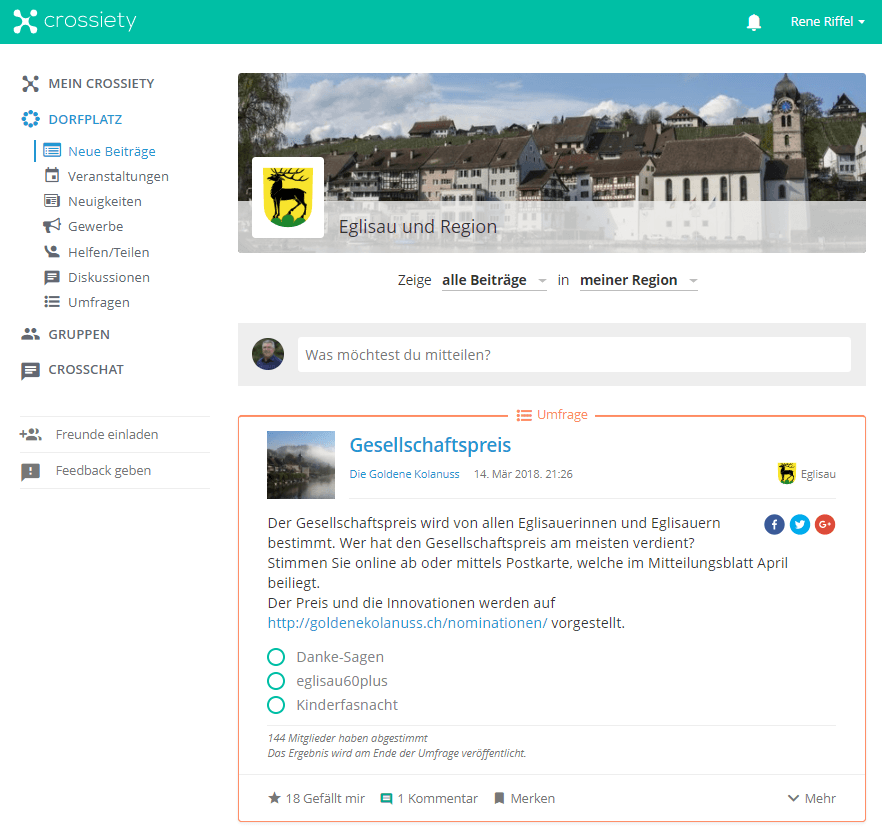Open GRUPPEN section

(79, 335)
